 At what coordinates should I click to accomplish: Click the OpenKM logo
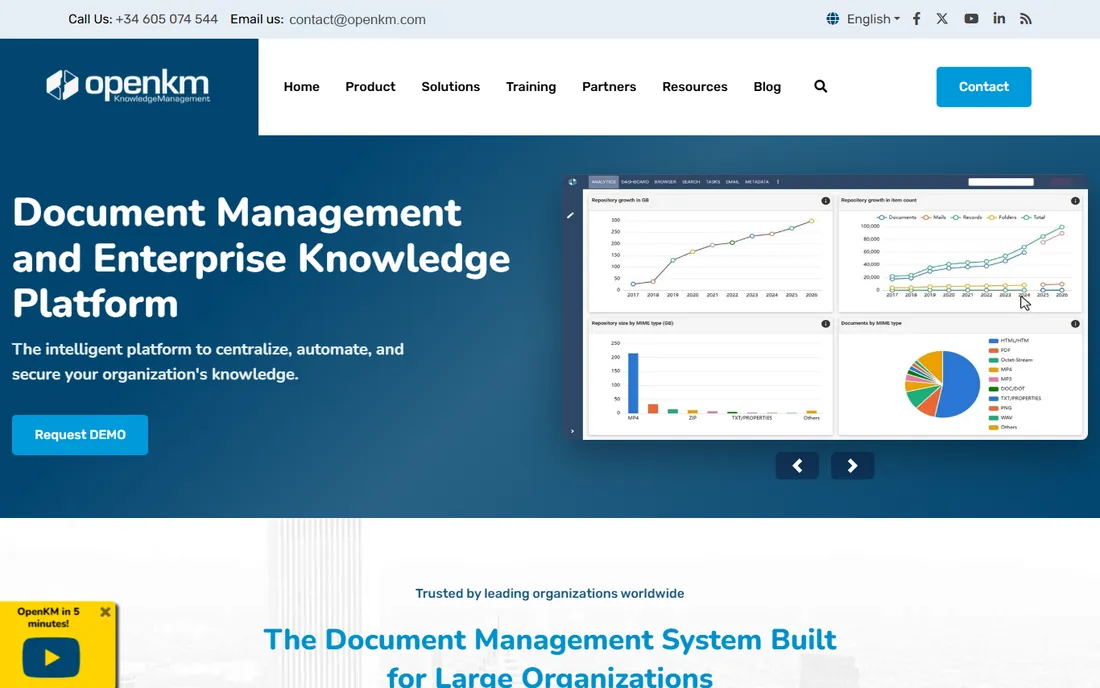[128, 86]
